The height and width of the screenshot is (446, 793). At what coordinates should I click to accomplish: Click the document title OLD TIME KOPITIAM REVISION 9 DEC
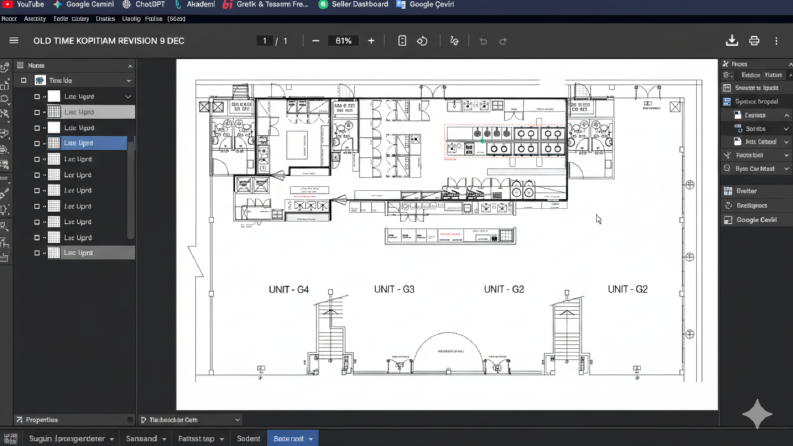click(x=109, y=41)
